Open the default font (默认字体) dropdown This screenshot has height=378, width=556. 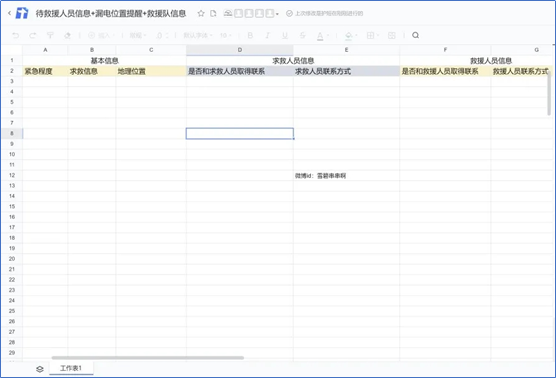tap(198, 35)
